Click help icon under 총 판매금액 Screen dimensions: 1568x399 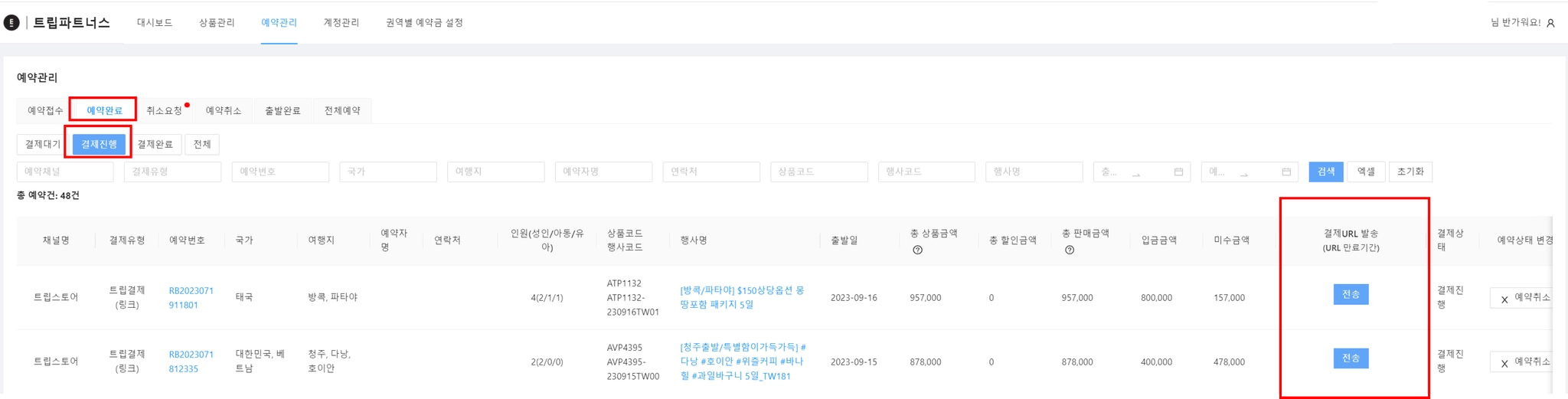click(x=1070, y=250)
